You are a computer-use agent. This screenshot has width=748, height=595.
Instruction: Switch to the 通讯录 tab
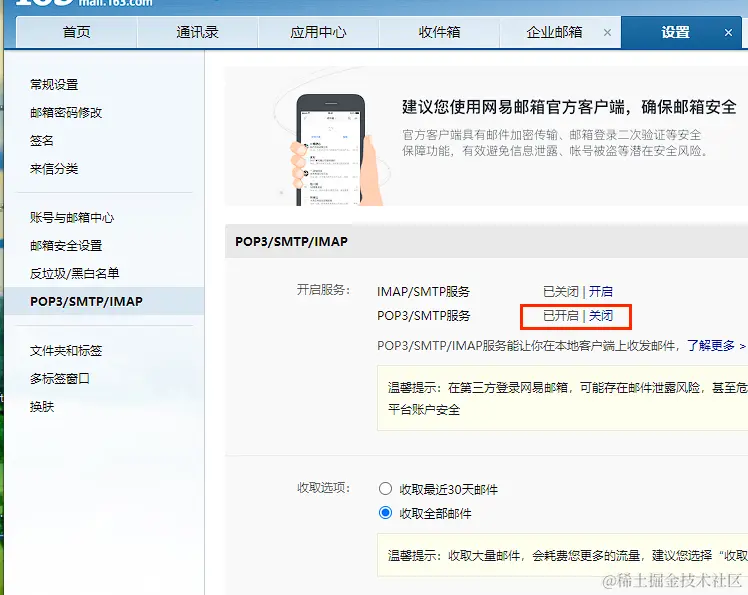pyautogui.click(x=197, y=32)
